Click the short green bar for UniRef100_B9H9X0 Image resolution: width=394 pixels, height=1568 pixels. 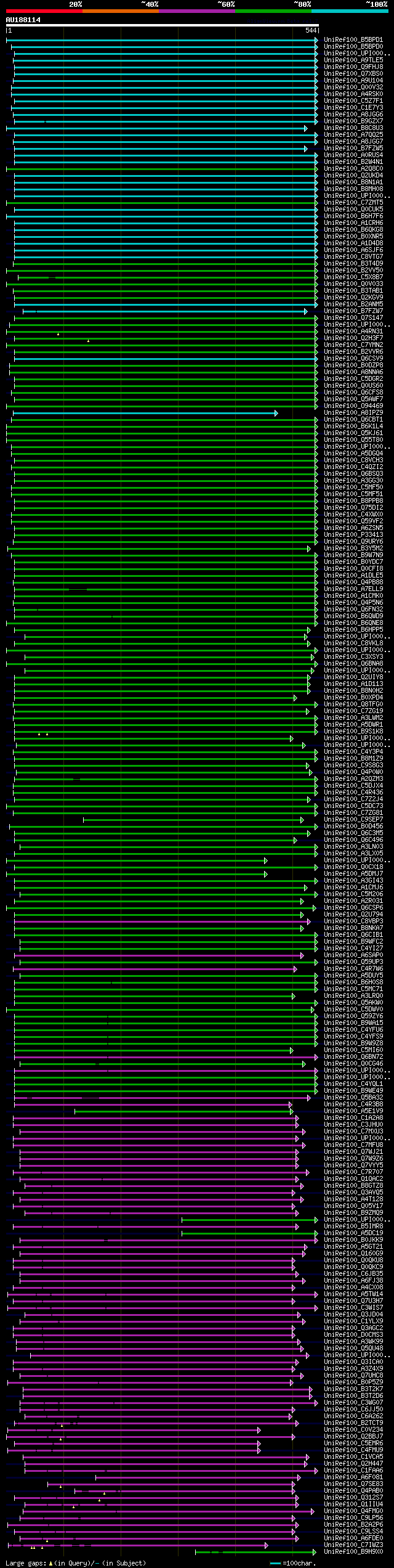click(x=255, y=1552)
